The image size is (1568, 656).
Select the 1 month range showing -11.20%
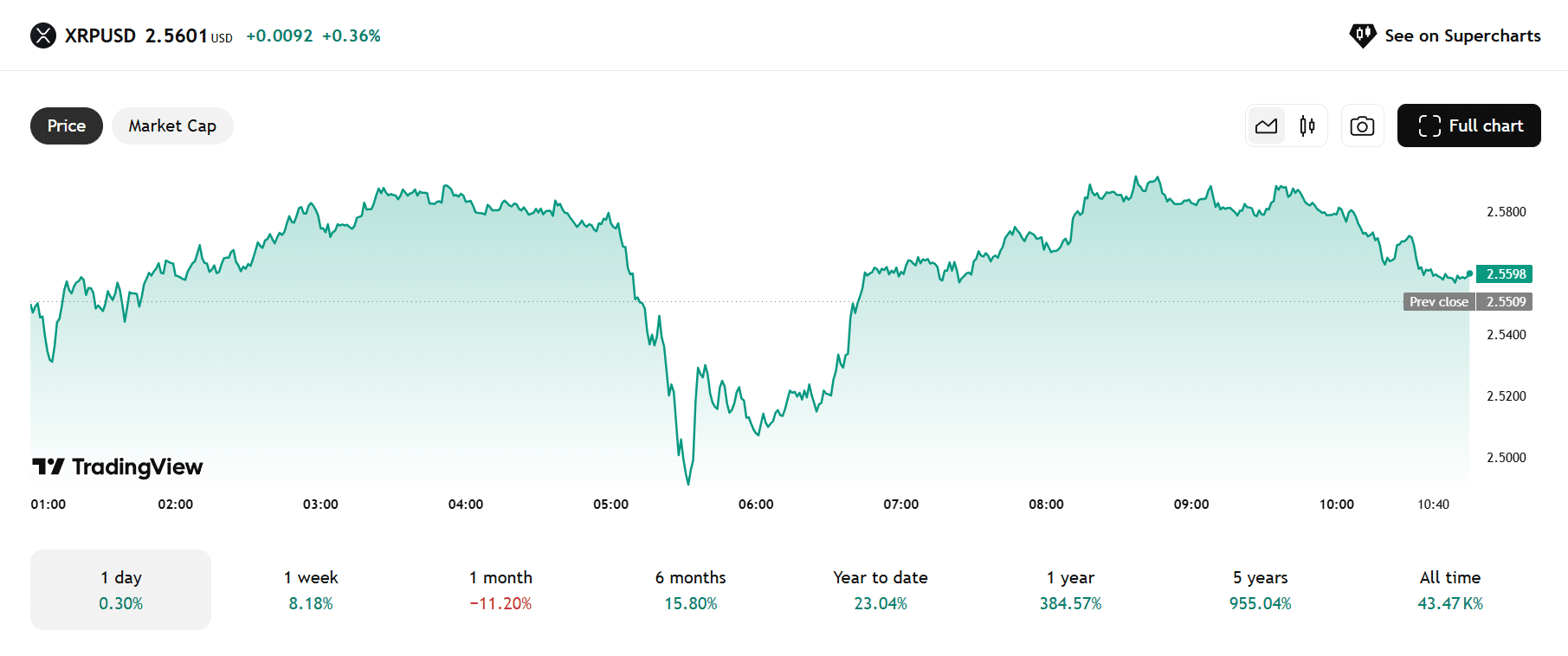[x=500, y=589]
